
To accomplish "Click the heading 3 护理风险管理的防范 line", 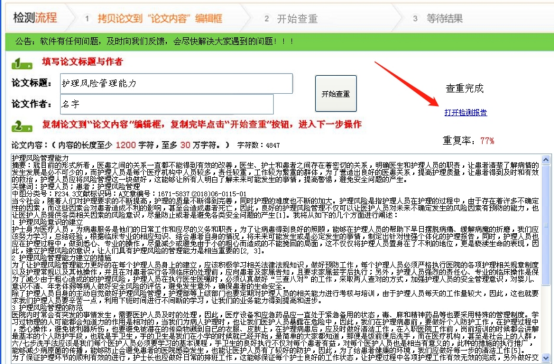I will pos(47,307).
